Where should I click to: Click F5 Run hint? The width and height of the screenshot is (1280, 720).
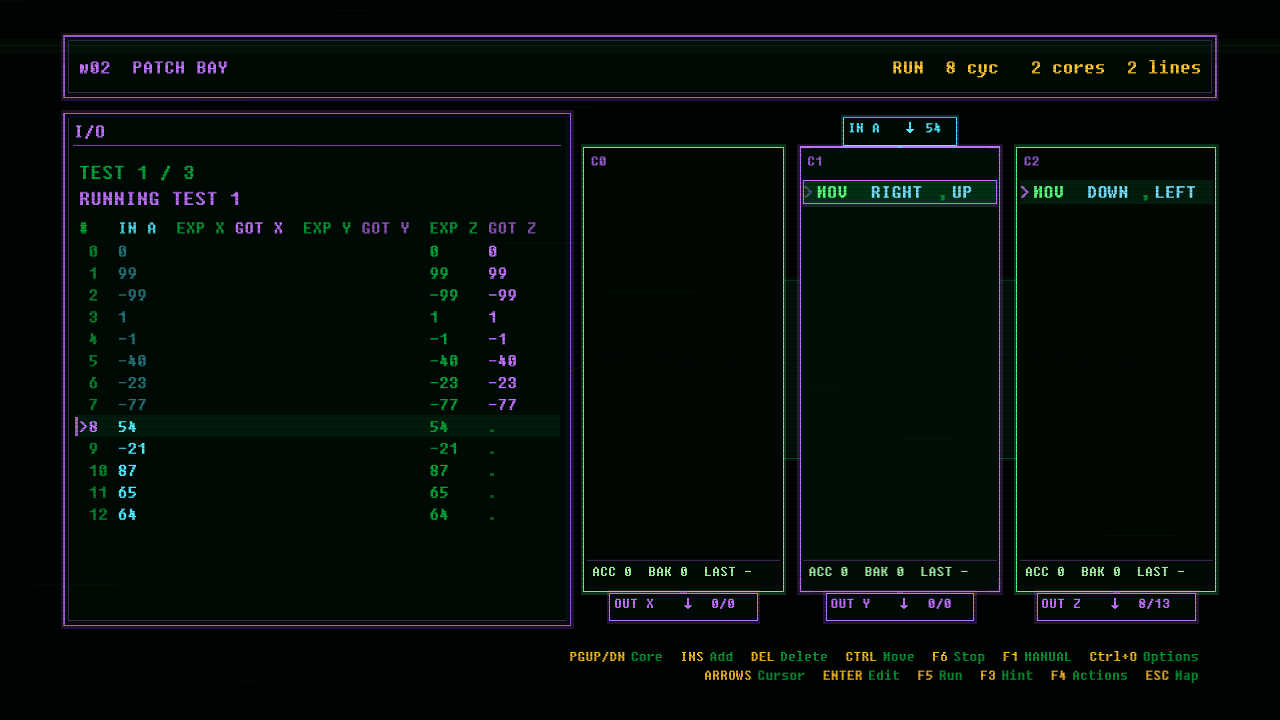940,676
